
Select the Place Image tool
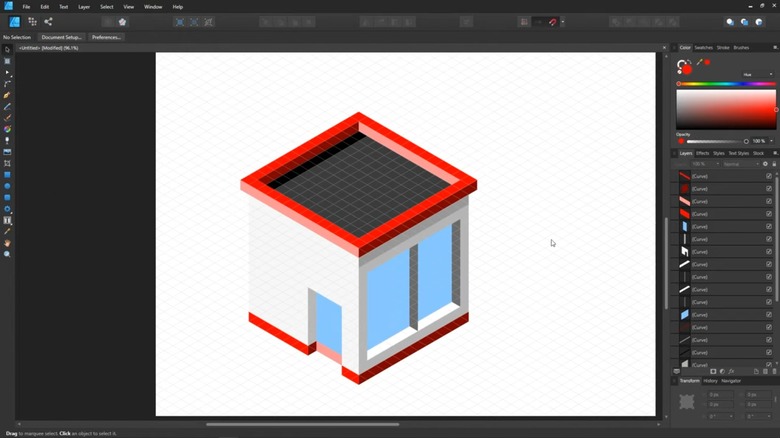pos(7,152)
